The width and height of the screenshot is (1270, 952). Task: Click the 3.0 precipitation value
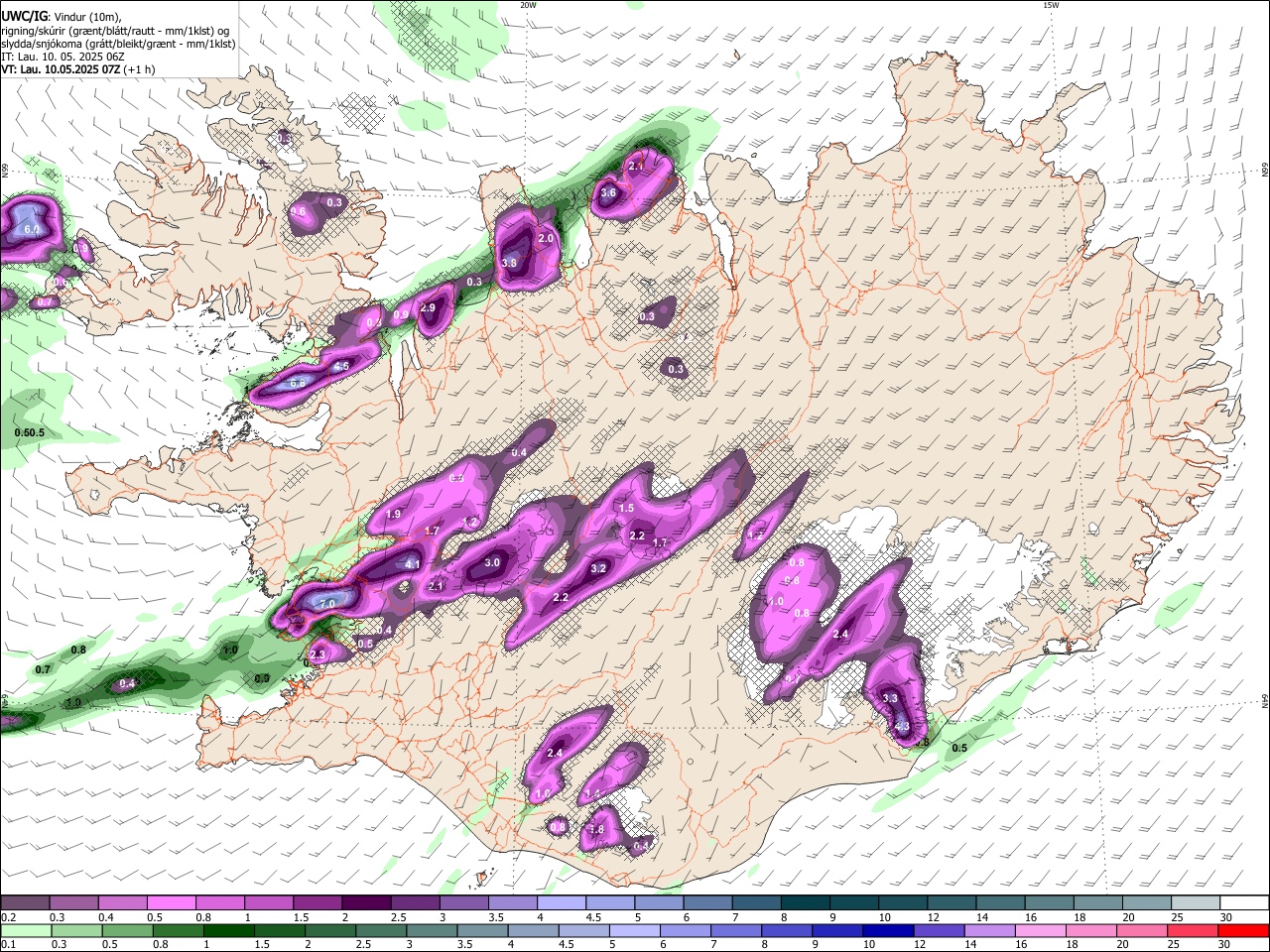coord(492,562)
